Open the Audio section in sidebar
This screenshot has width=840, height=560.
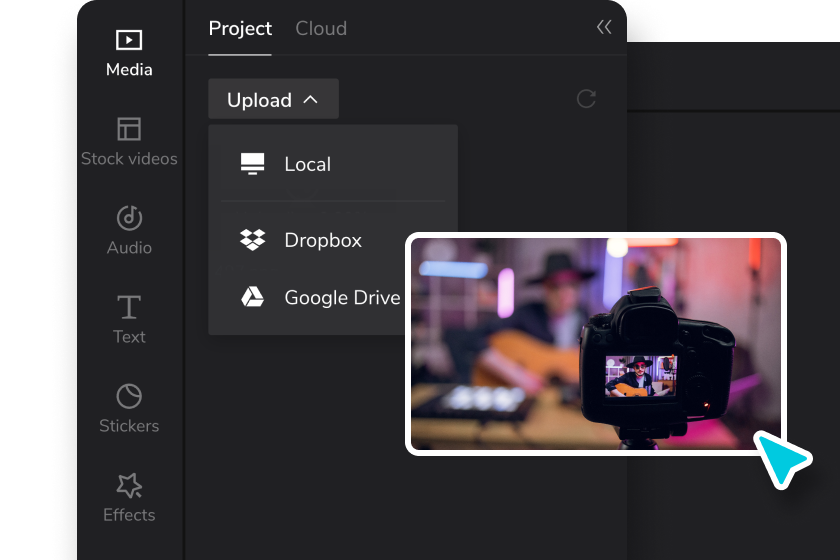click(129, 230)
